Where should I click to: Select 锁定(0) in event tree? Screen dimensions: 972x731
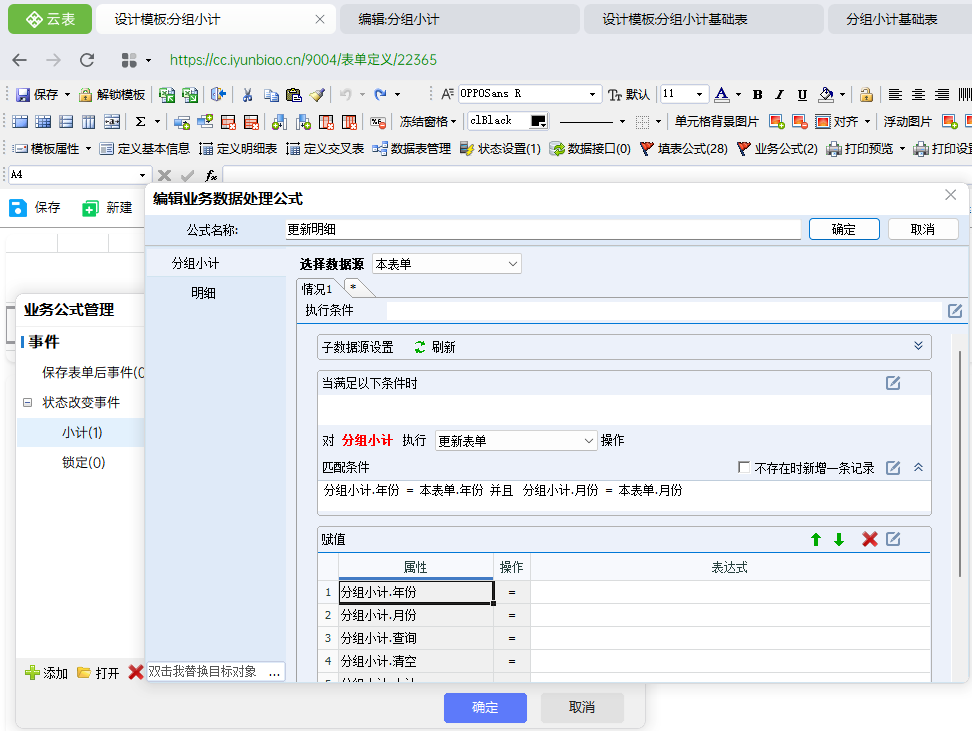coord(83,463)
